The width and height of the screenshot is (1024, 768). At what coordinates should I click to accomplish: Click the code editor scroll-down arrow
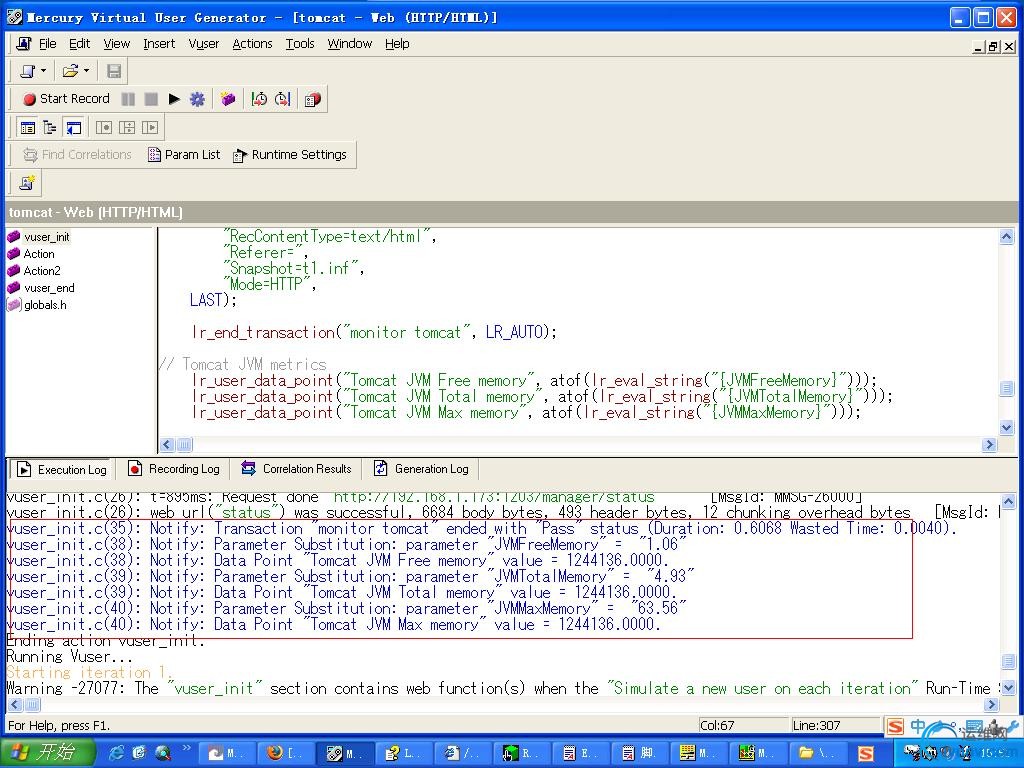click(x=1006, y=428)
